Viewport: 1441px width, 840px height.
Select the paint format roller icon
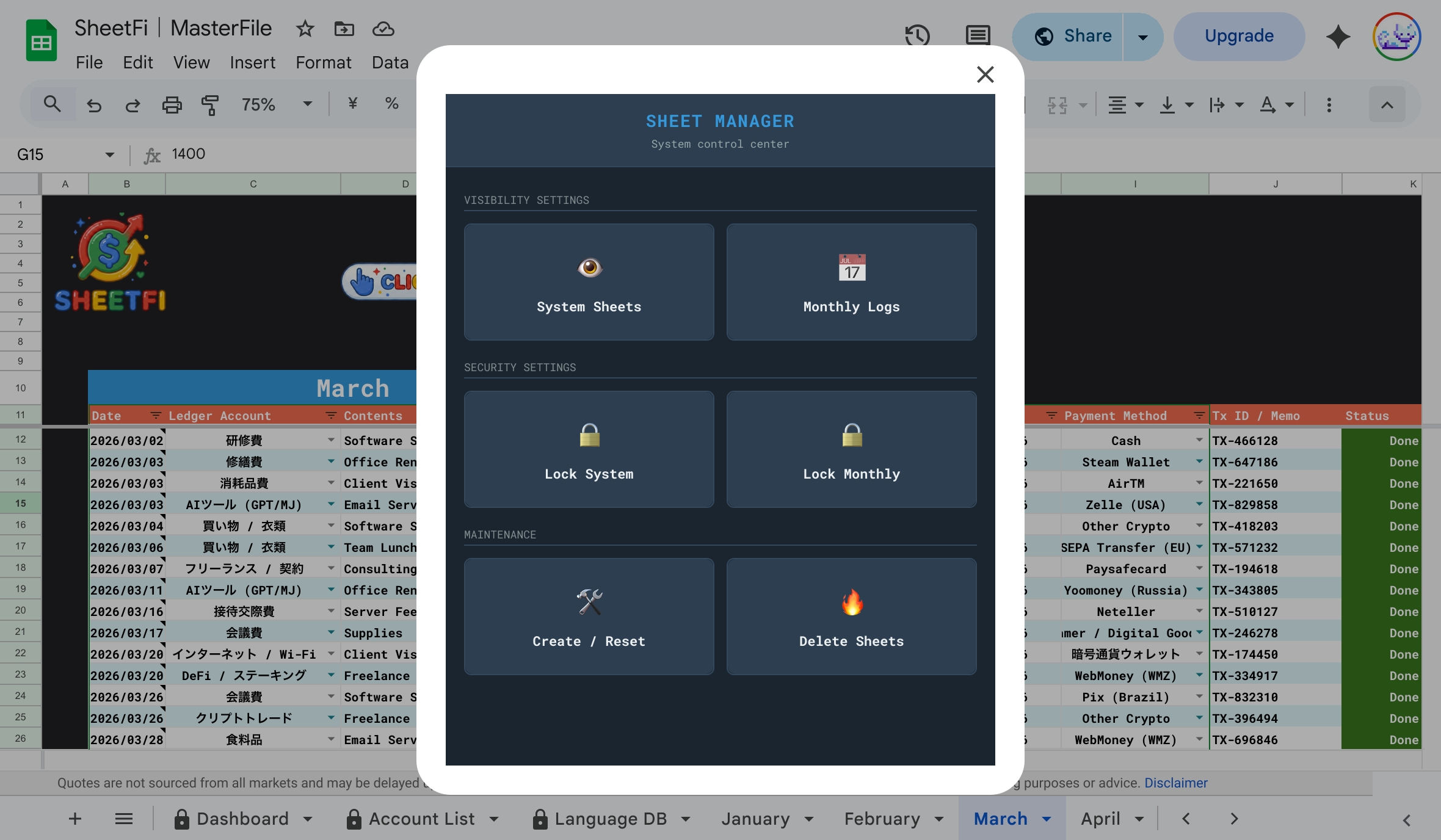pos(209,105)
